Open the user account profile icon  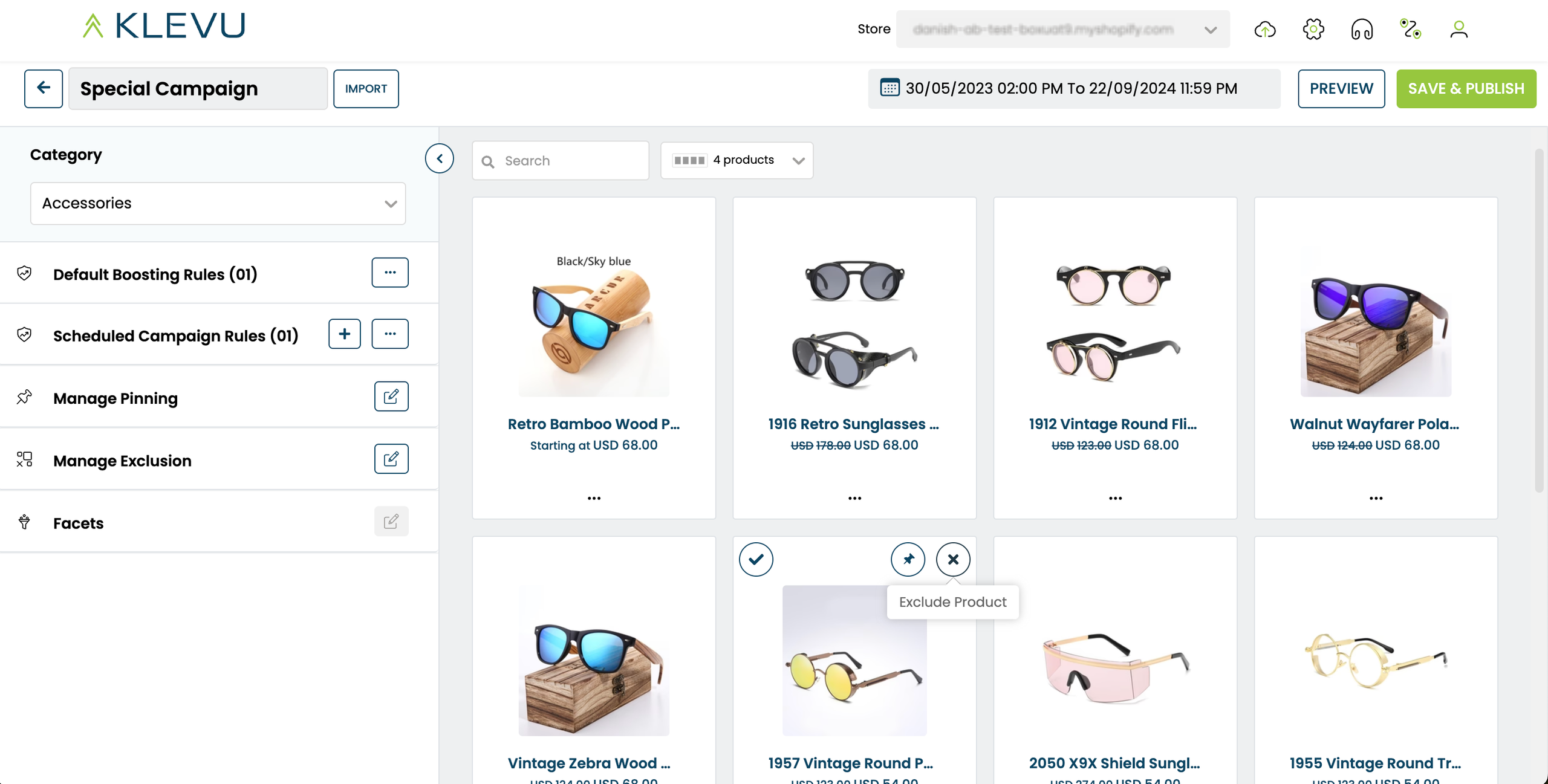point(1459,29)
